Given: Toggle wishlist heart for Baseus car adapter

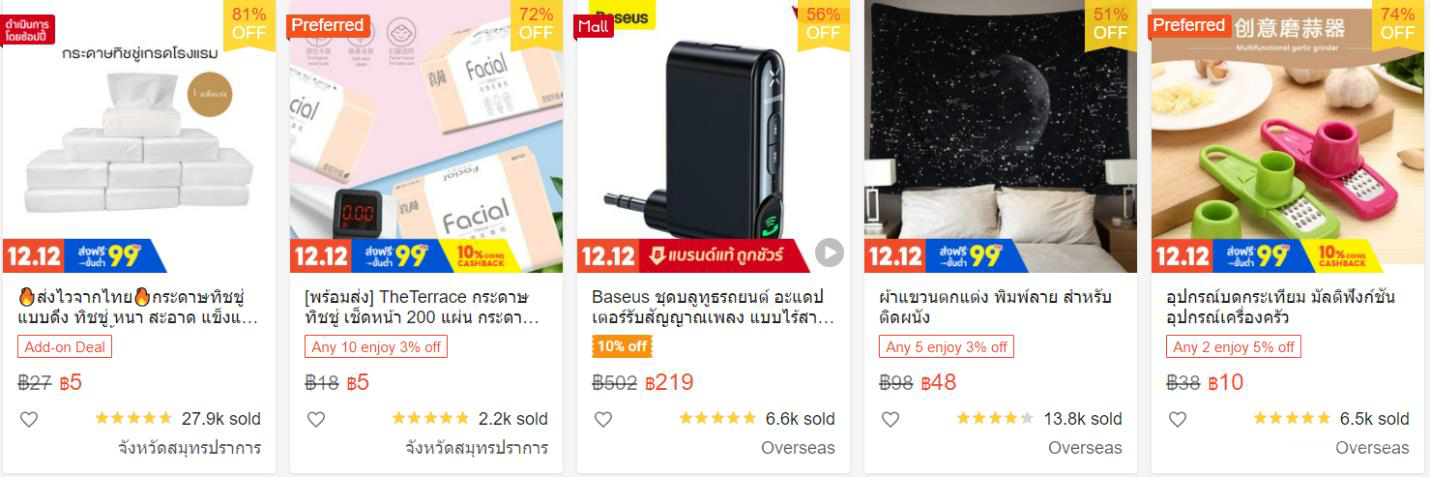Looking at the screenshot, I should tap(603, 419).
